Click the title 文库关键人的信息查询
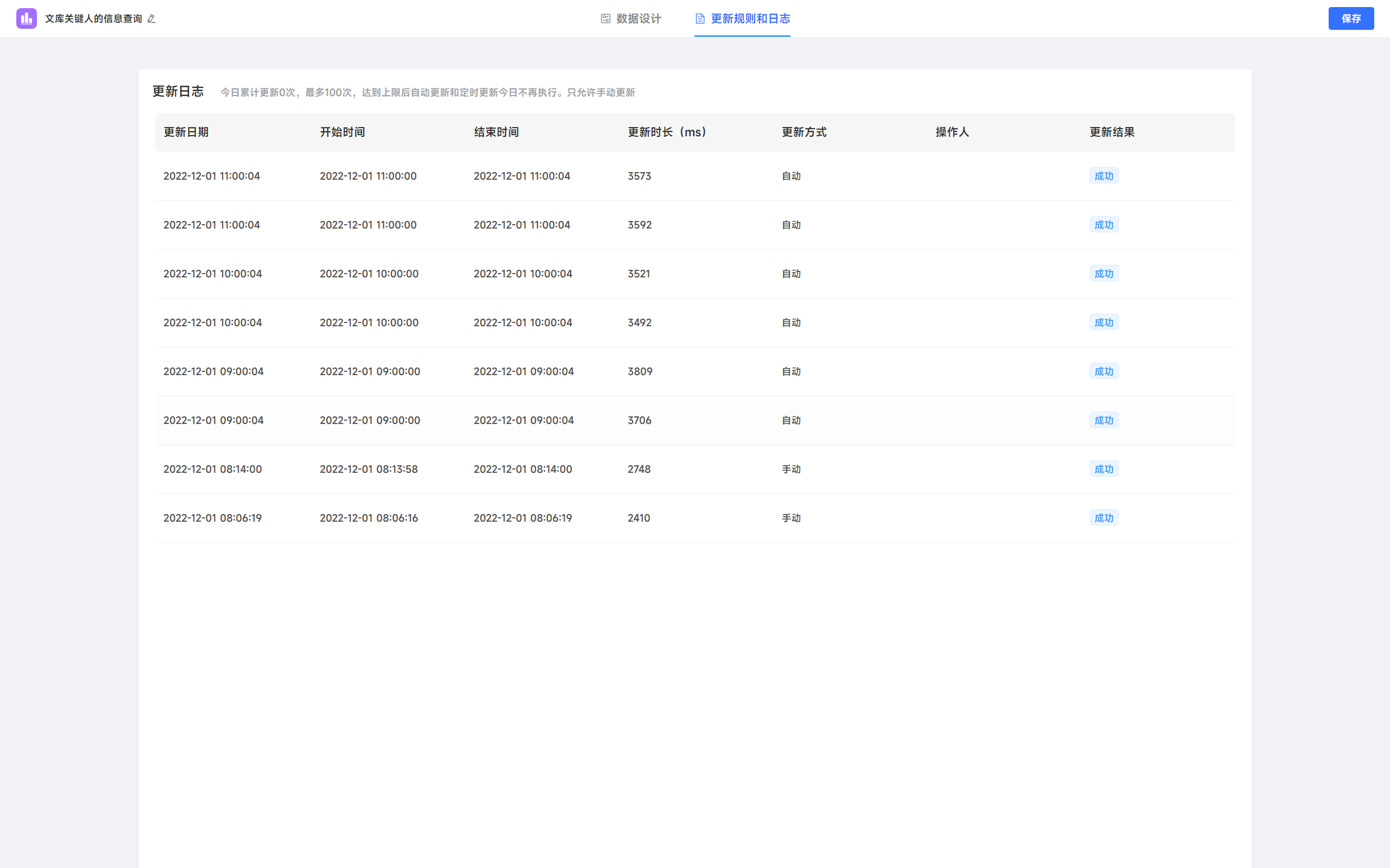This screenshot has width=1390, height=868. coord(93,19)
